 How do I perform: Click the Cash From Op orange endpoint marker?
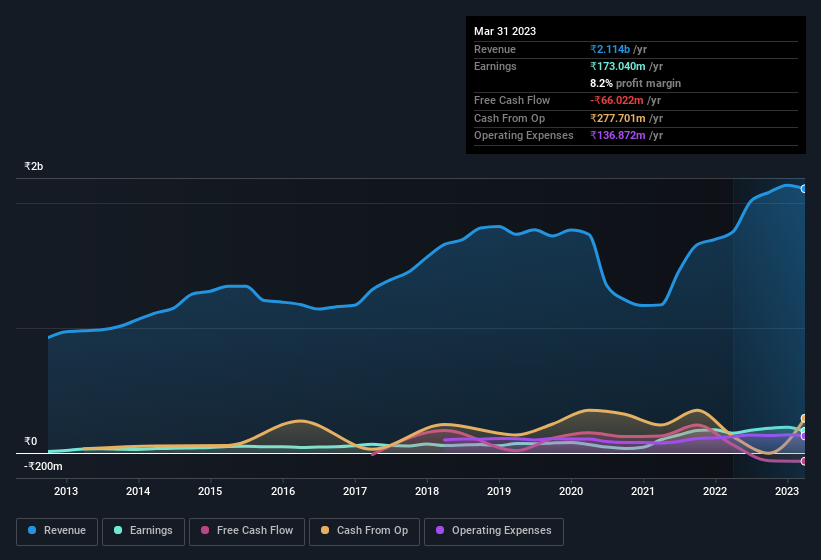804,419
